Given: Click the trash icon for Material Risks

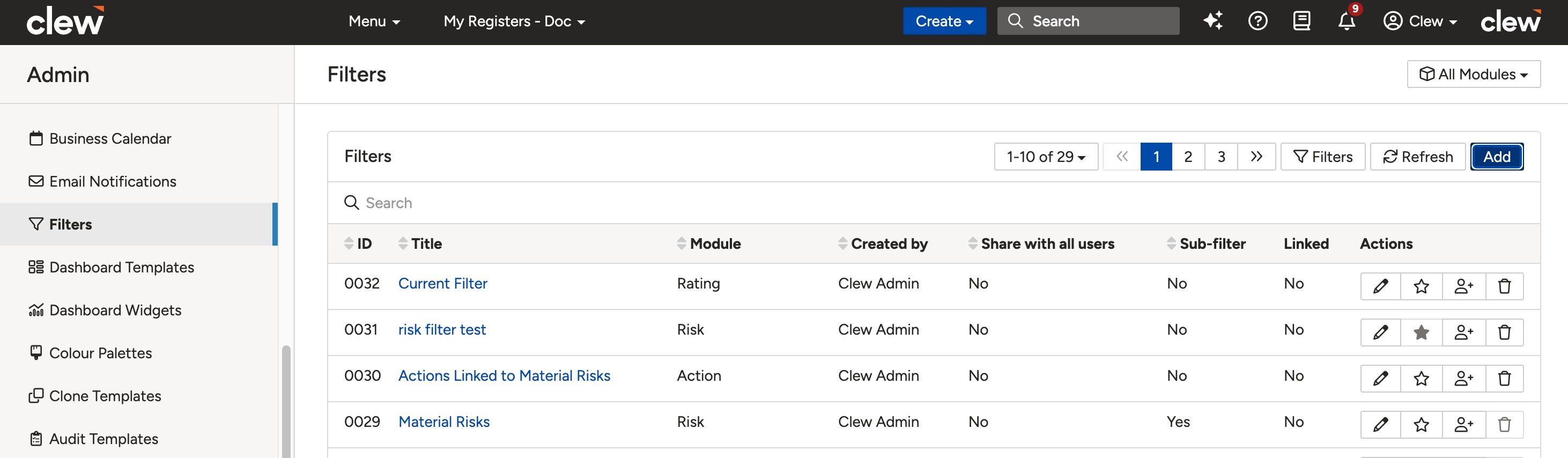Looking at the screenshot, I should 1504,425.
